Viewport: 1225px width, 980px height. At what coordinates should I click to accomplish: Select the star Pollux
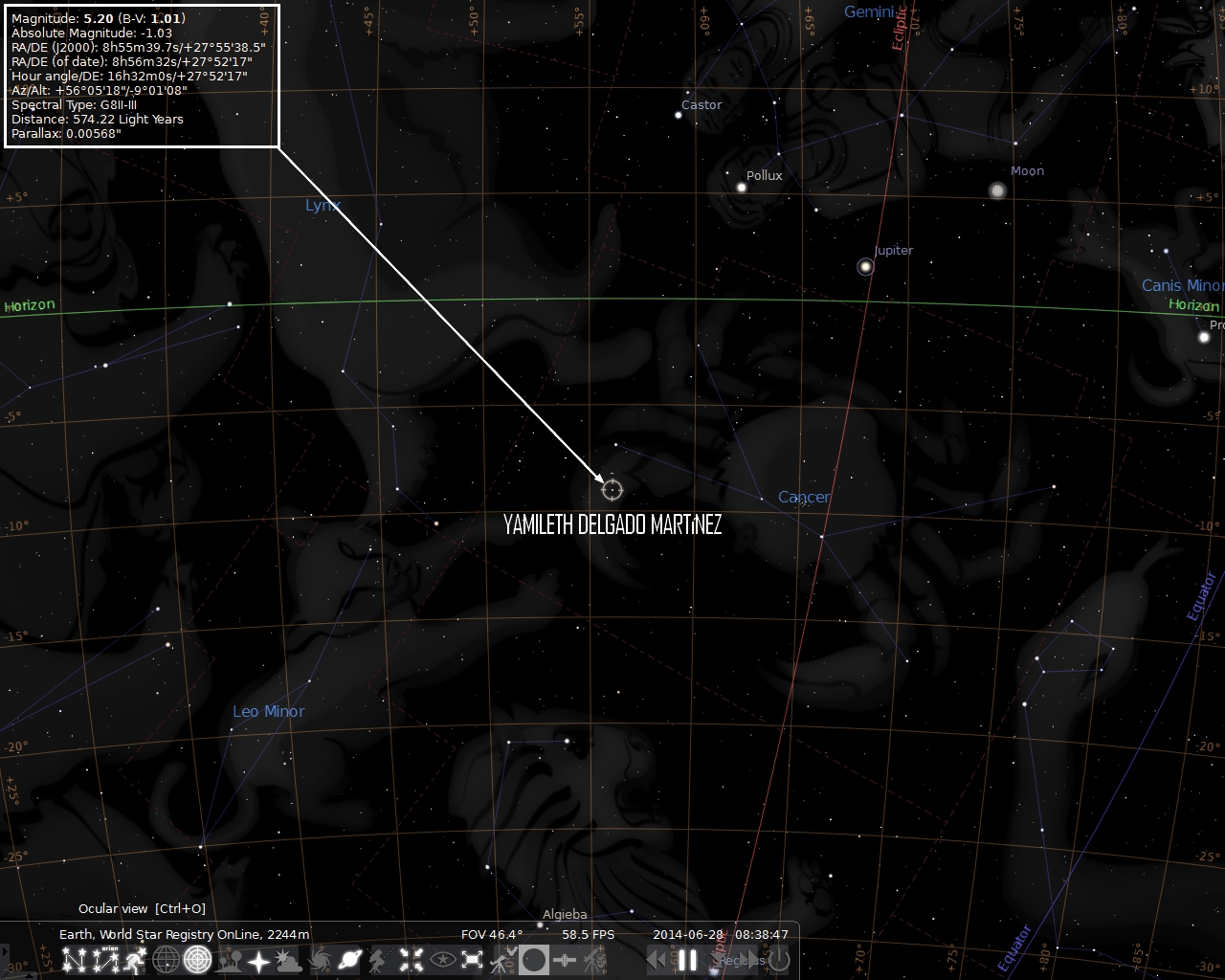(742, 188)
